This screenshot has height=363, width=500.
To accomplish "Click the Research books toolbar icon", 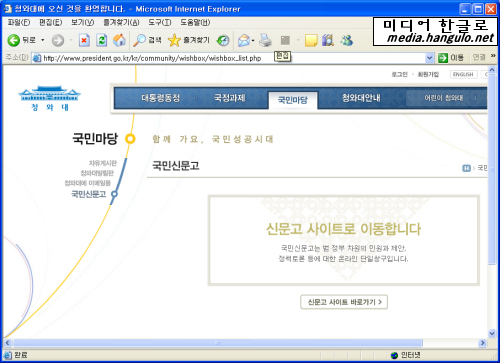I will 328,40.
